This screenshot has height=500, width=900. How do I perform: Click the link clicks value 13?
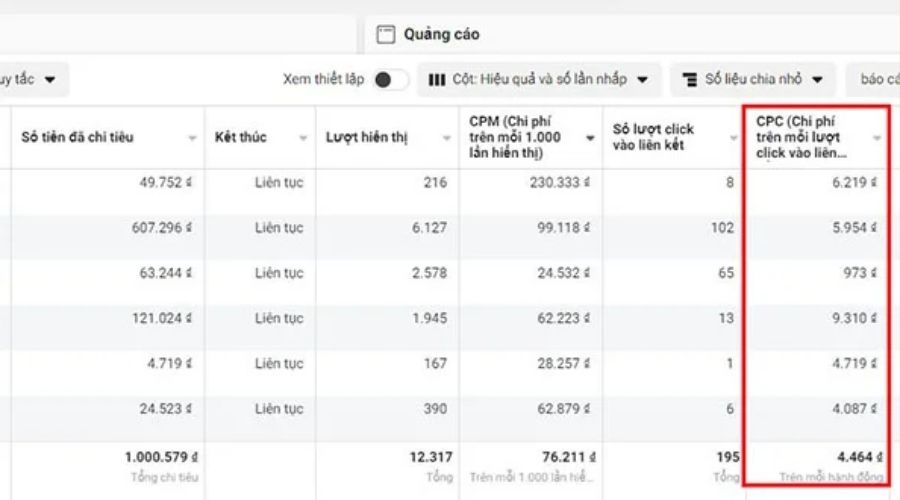pyautogui.click(x=727, y=319)
